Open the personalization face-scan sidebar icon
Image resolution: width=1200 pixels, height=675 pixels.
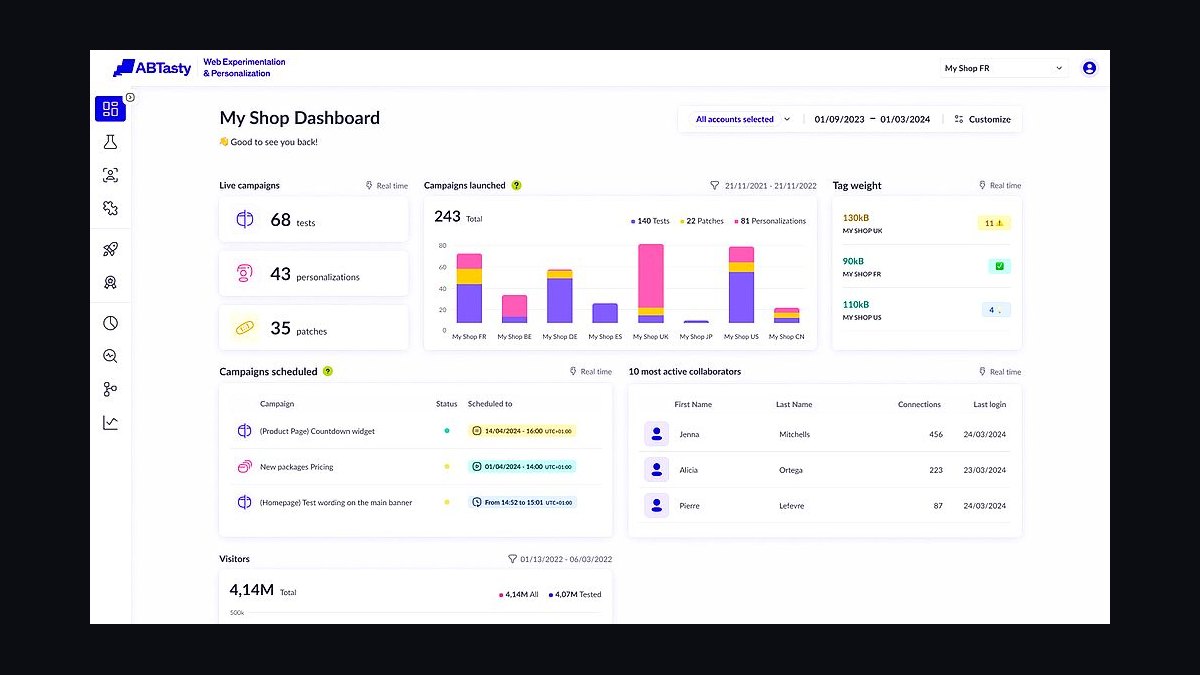point(110,175)
